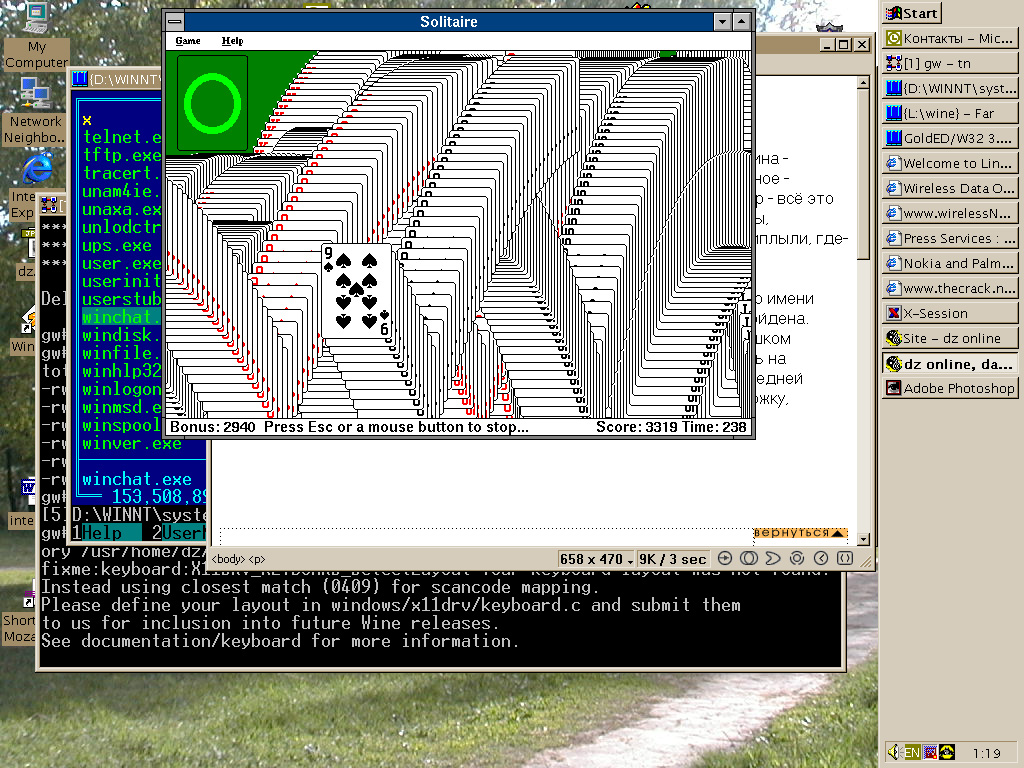Viewport: 1024px width, 768px height.
Task: Switch to GoldED/W32 taskbar button
Action: (x=950, y=138)
